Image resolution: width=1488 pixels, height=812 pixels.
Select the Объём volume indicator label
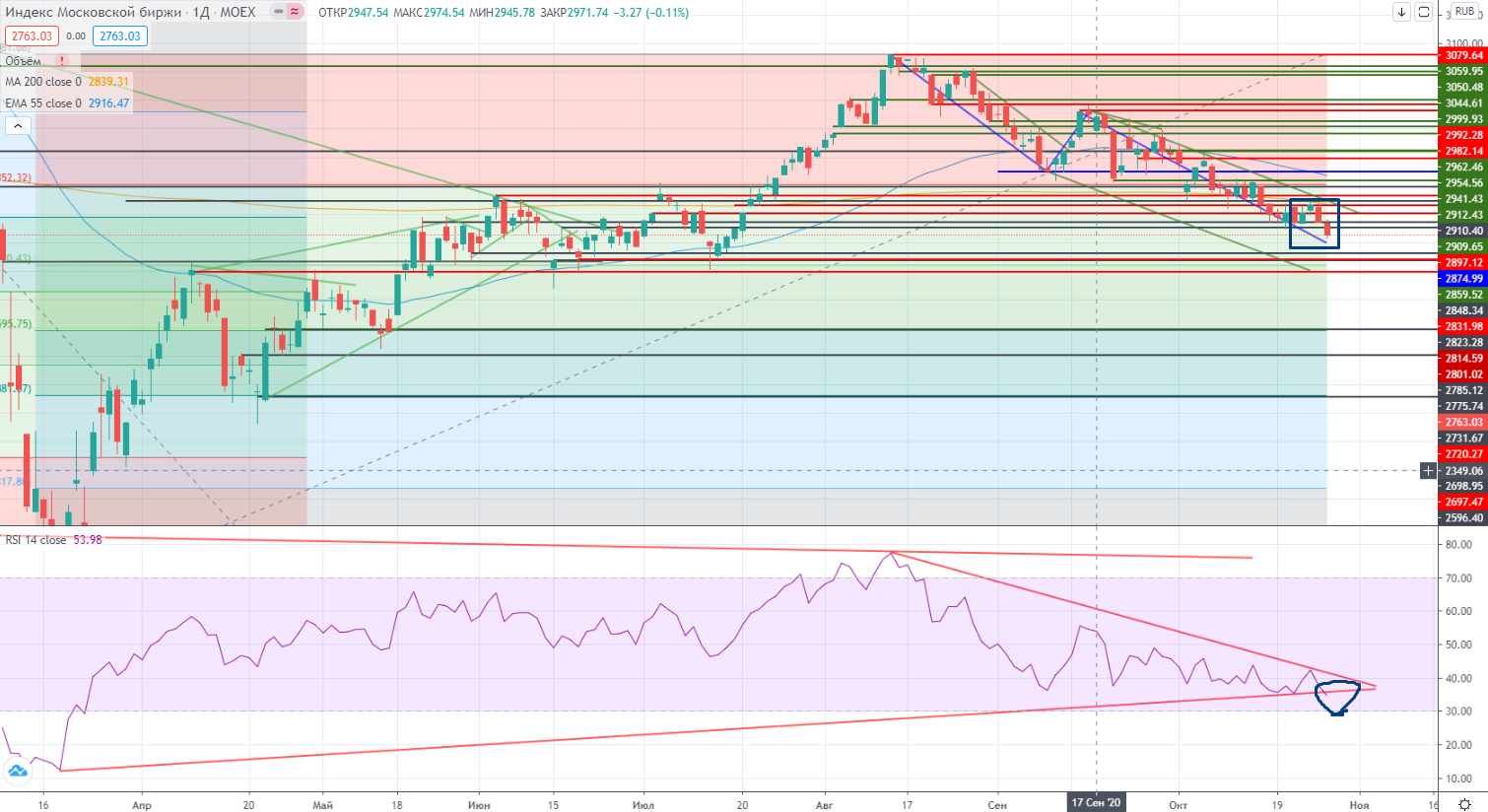point(24,61)
